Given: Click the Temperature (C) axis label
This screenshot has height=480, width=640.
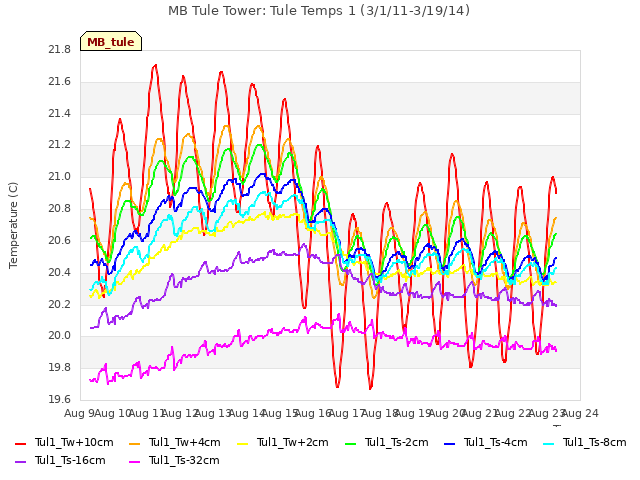Looking at the screenshot, I should click(x=13, y=225).
